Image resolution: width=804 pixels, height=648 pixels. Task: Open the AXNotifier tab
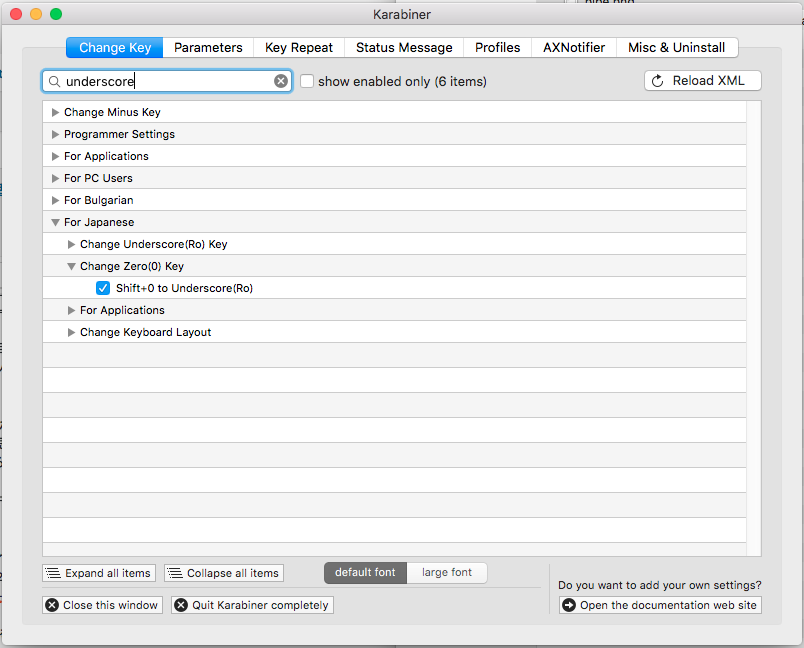574,48
